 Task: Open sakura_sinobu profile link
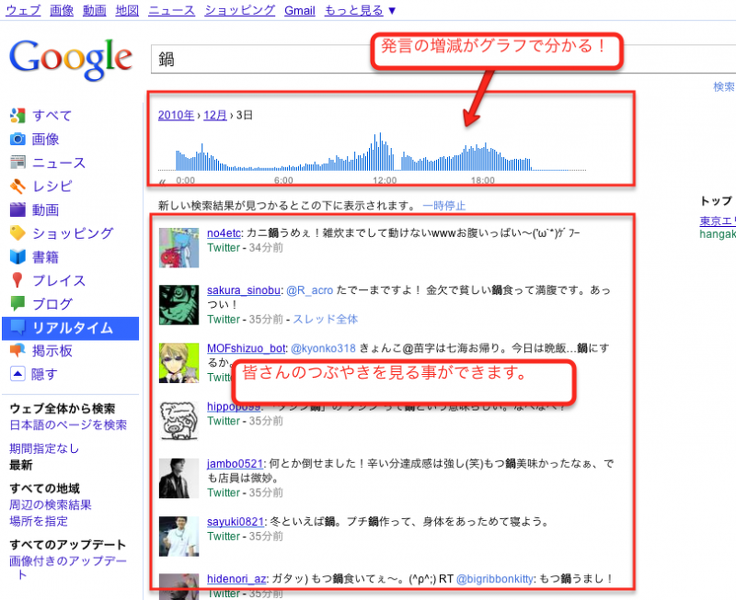point(244,290)
